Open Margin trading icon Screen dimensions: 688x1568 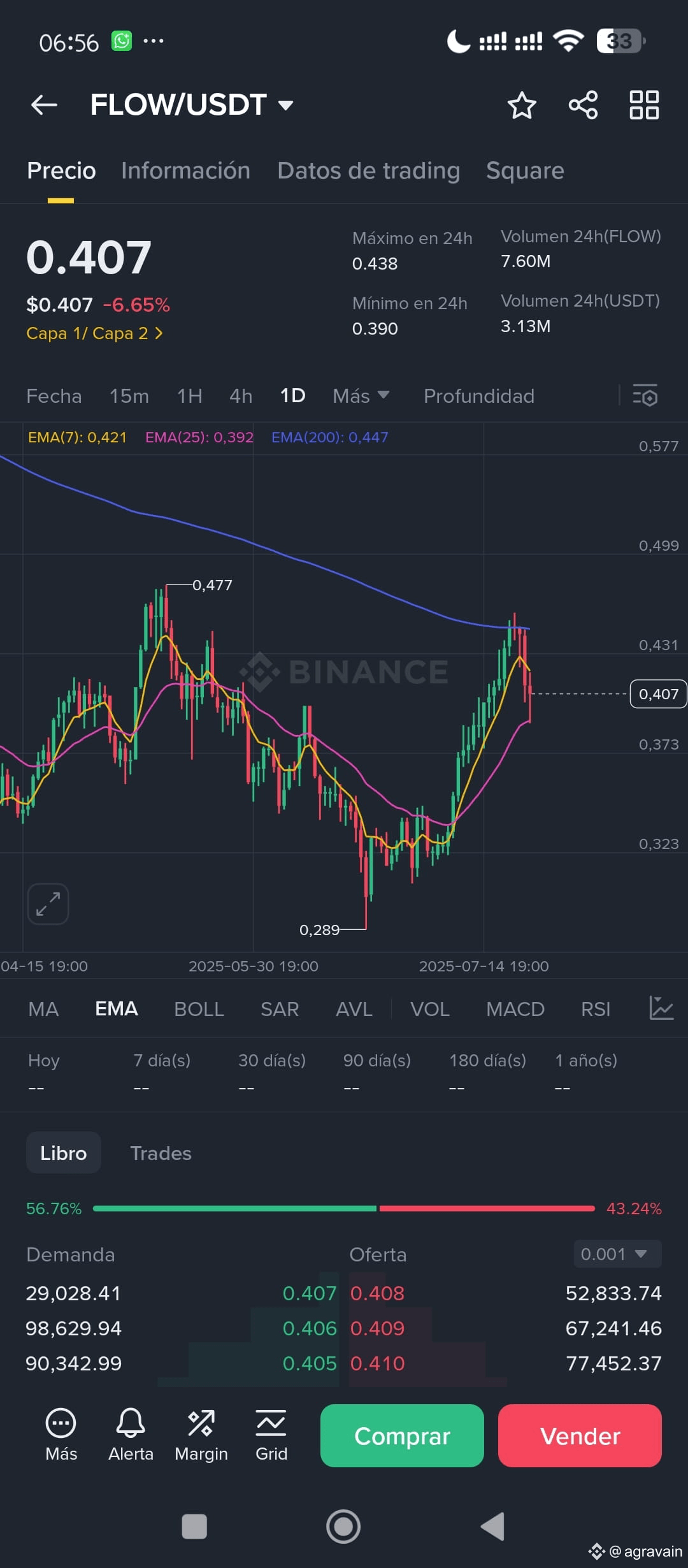(x=201, y=1435)
